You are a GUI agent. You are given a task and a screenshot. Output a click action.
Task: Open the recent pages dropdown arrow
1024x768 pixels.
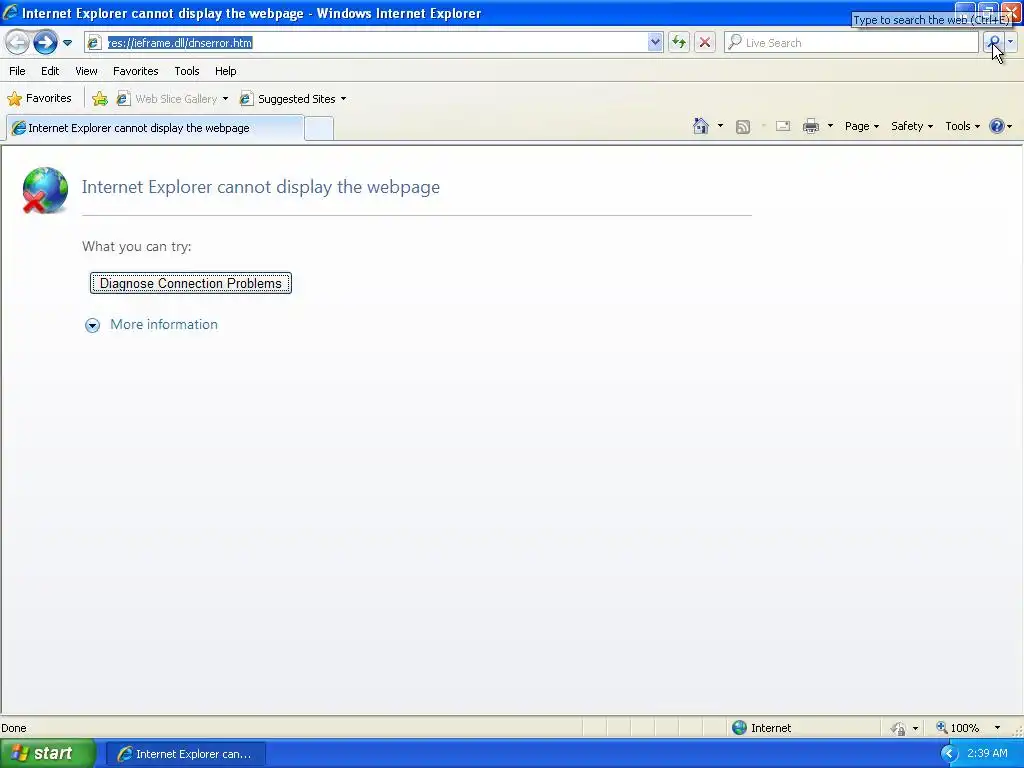[67, 43]
